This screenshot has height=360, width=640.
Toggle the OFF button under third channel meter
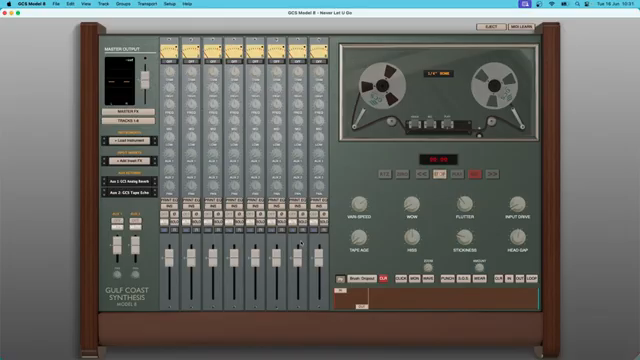pos(212,62)
